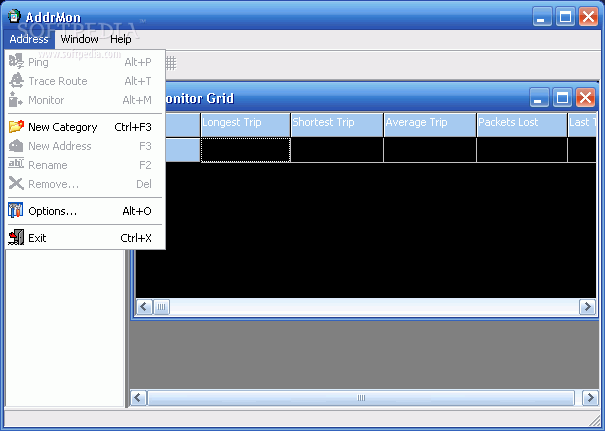Click the Ctrl+F3 shortcut text
The width and height of the screenshot is (605, 431).
133,127
